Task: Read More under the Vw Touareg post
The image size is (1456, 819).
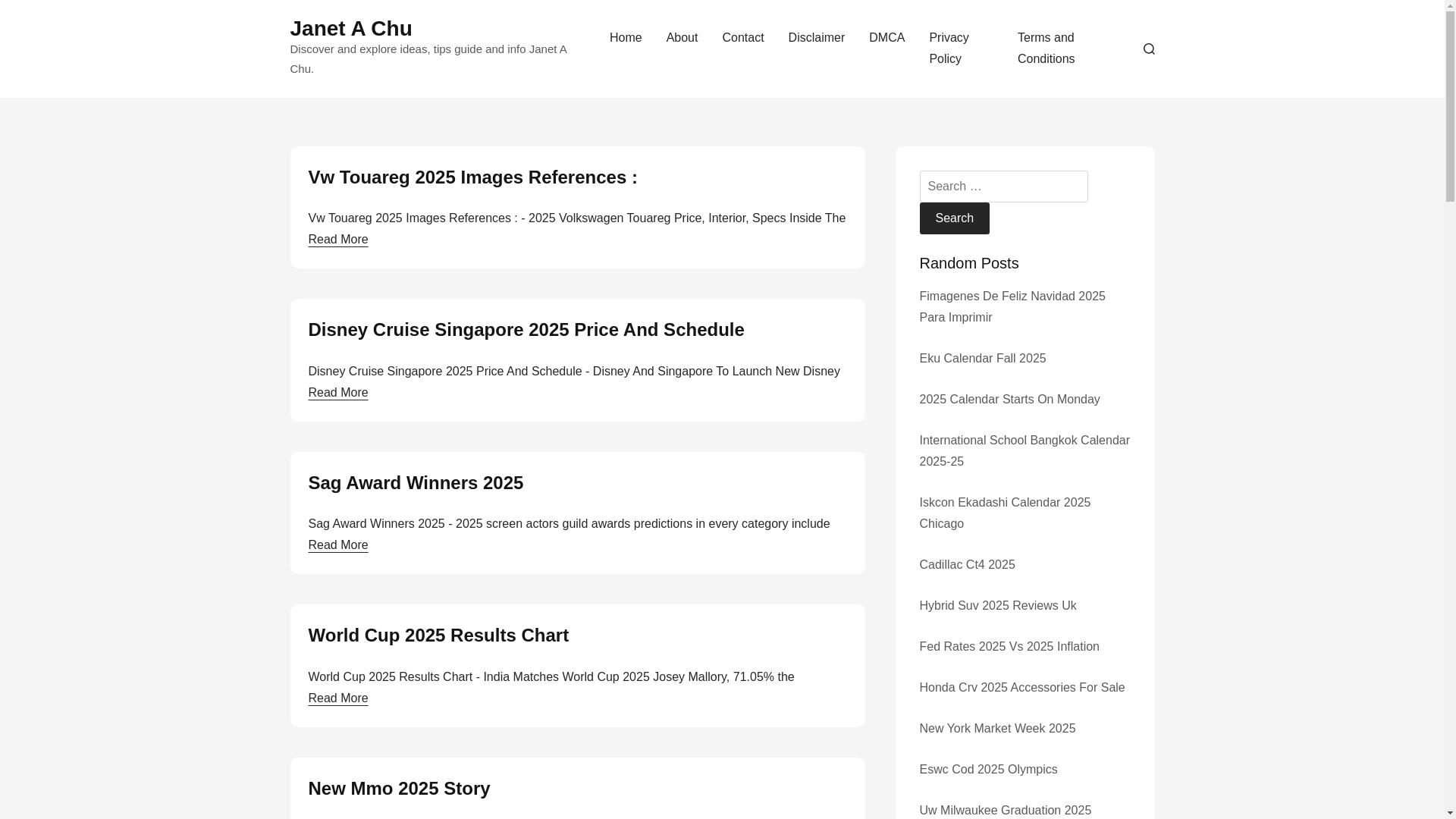Action: coord(337,240)
